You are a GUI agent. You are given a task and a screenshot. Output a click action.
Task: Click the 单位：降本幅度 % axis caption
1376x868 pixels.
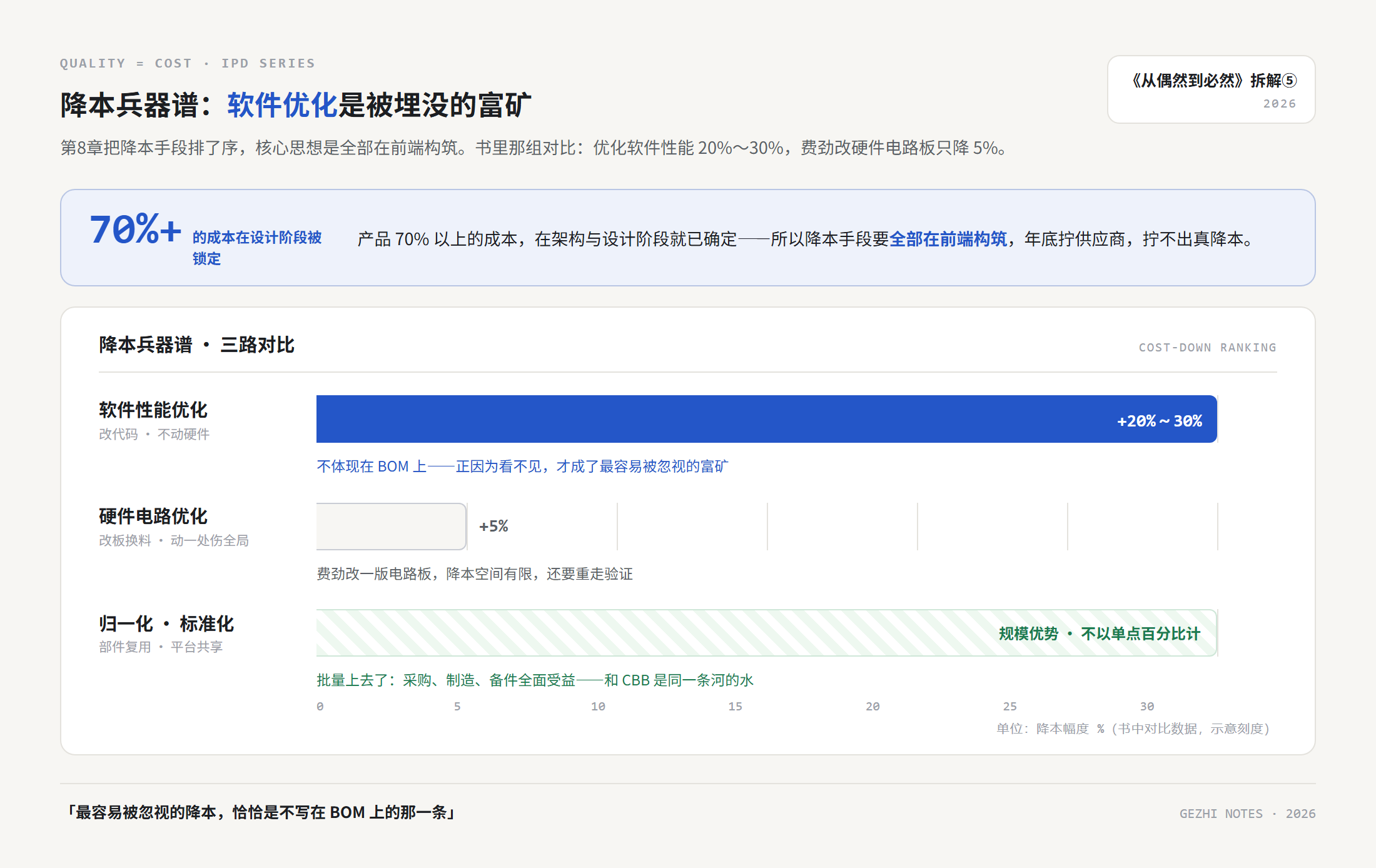coord(1133,729)
